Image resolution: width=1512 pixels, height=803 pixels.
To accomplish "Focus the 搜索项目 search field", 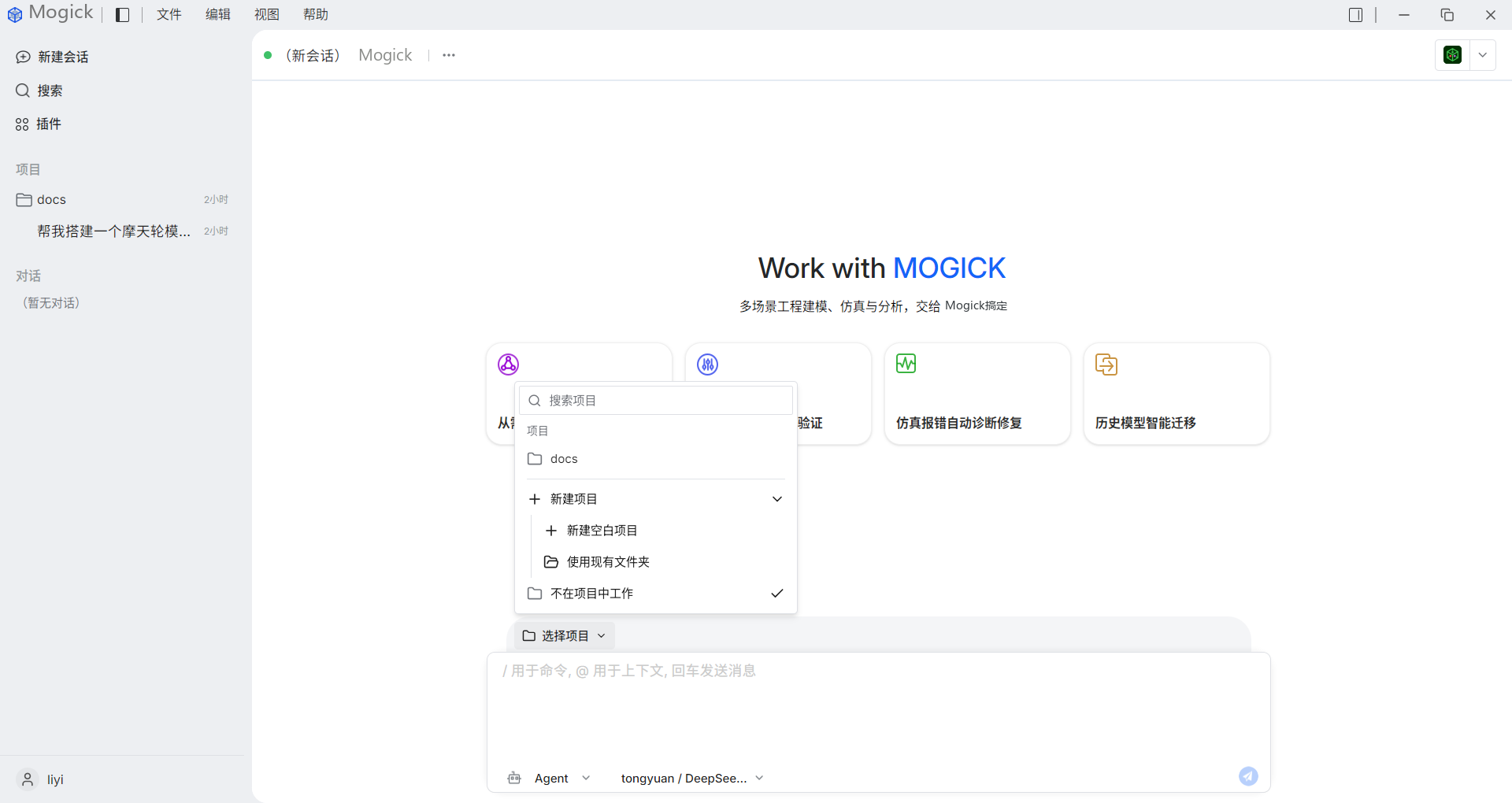I will pos(656,401).
